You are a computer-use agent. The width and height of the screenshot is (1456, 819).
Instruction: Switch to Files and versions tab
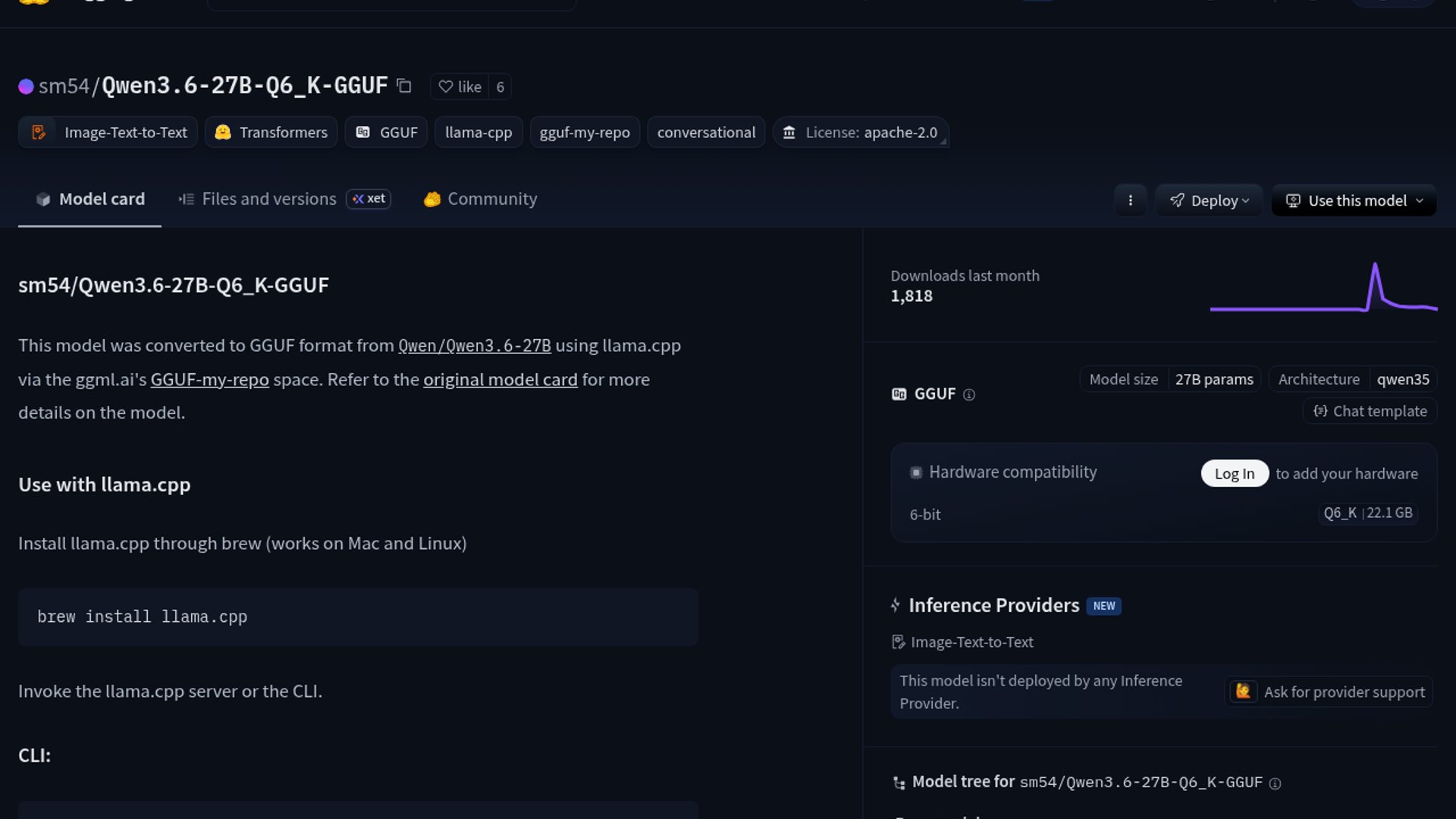point(268,199)
